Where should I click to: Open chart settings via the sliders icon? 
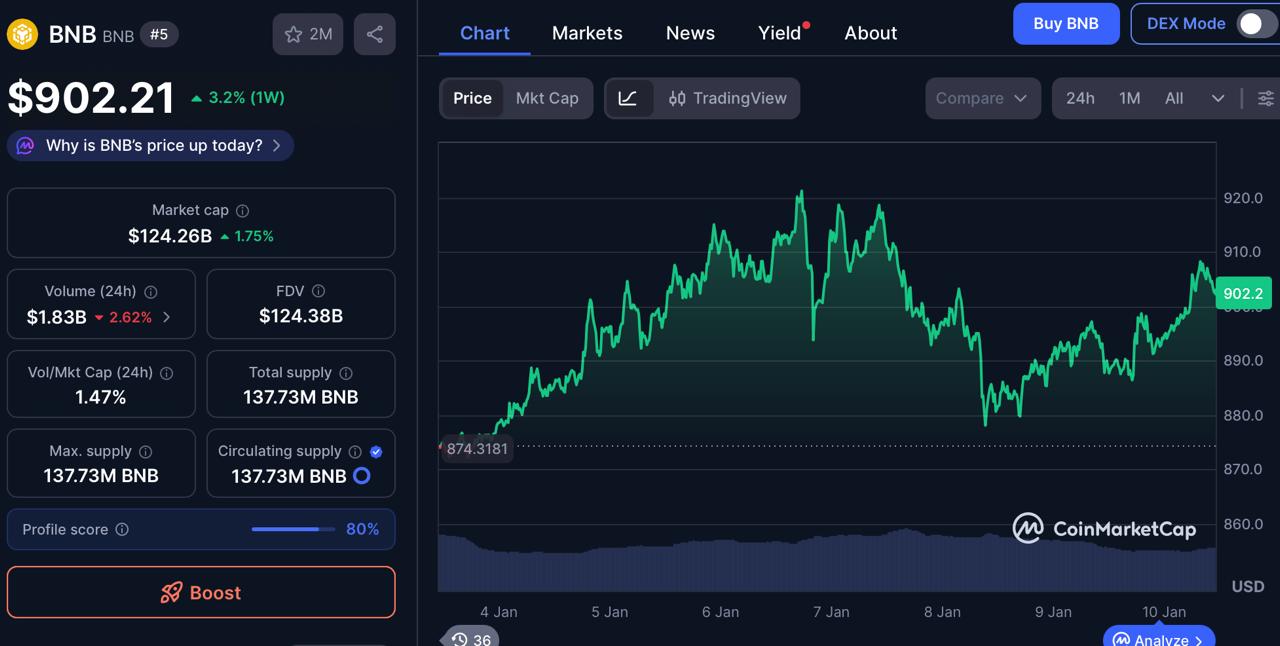pyautogui.click(x=1265, y=98)
